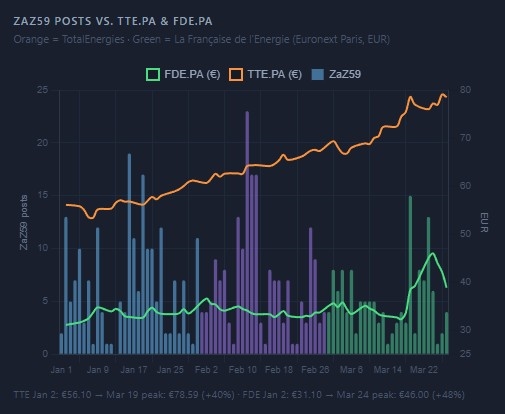
Task: Select the tallest purple bar near Feb 10
Action: tap(247, 233)
